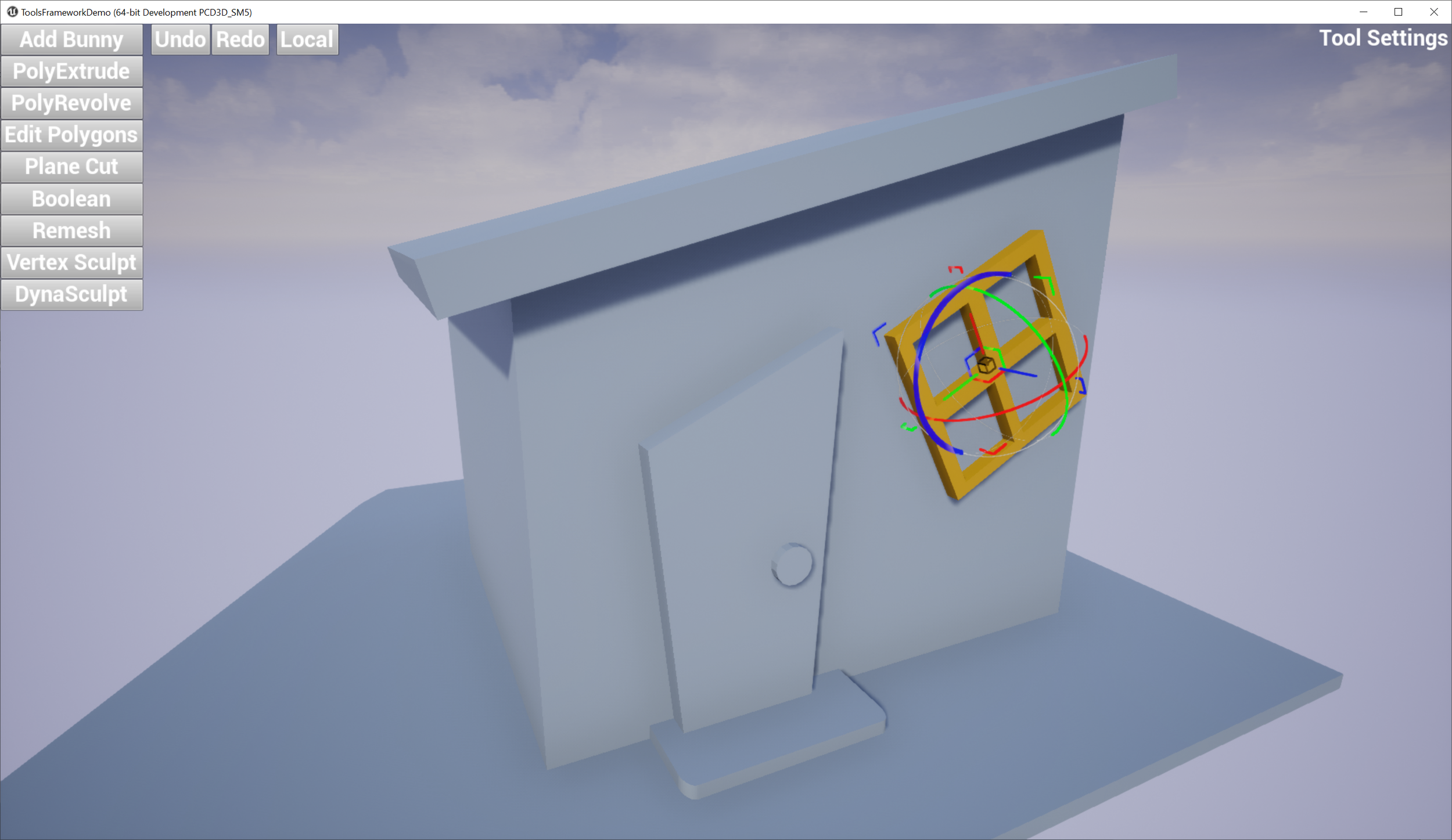Click the Redo action button
Viewport: 1452px width, 840px height.
[241, 39]
